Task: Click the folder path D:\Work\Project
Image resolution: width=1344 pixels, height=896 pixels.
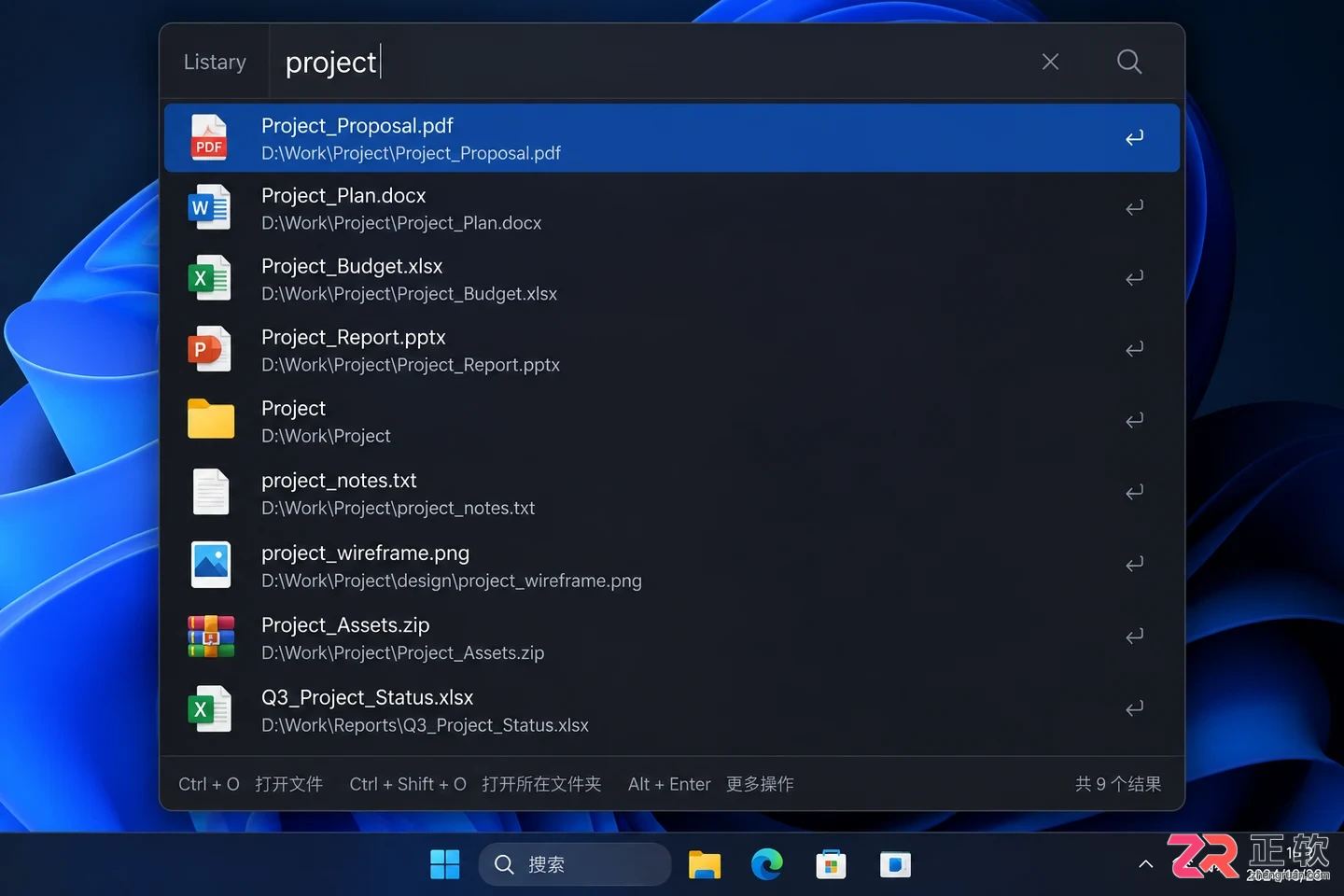Action: coord(326,436)
